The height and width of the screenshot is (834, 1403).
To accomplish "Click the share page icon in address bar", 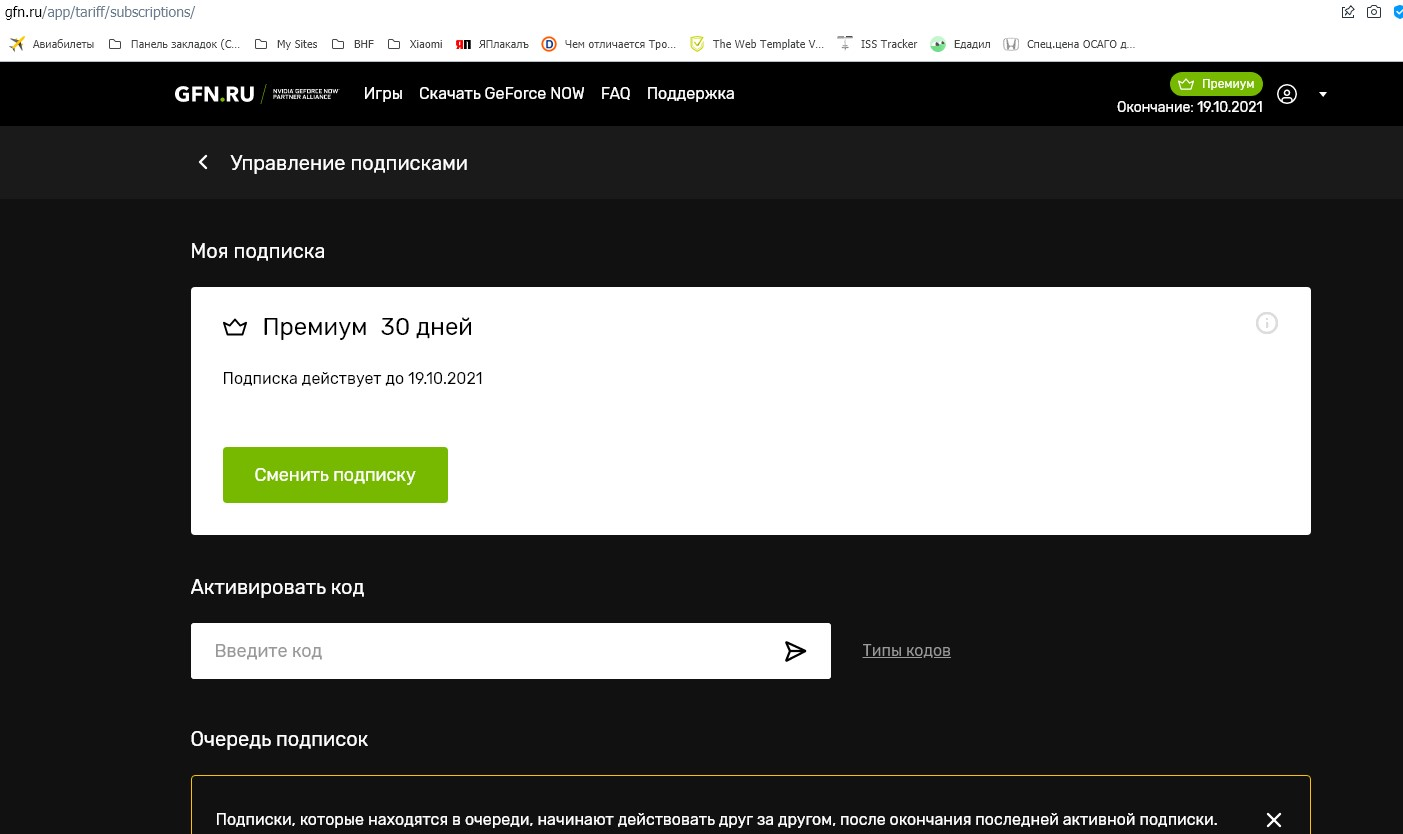I will point(1348,12).
